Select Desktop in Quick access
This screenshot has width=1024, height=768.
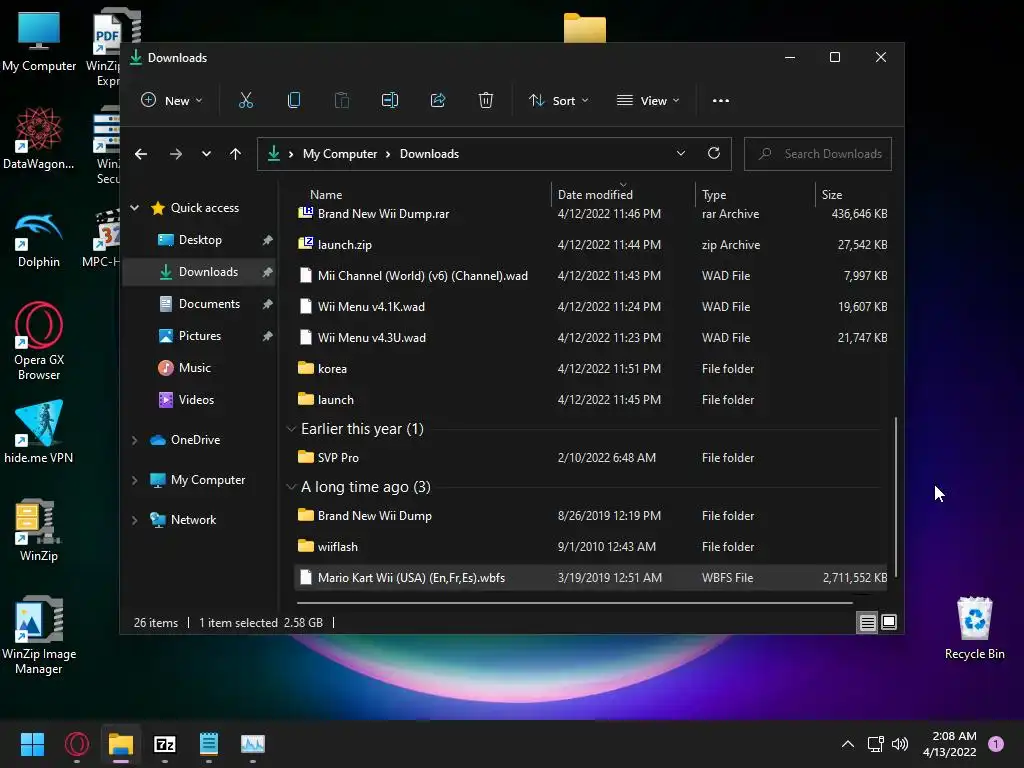199,240
